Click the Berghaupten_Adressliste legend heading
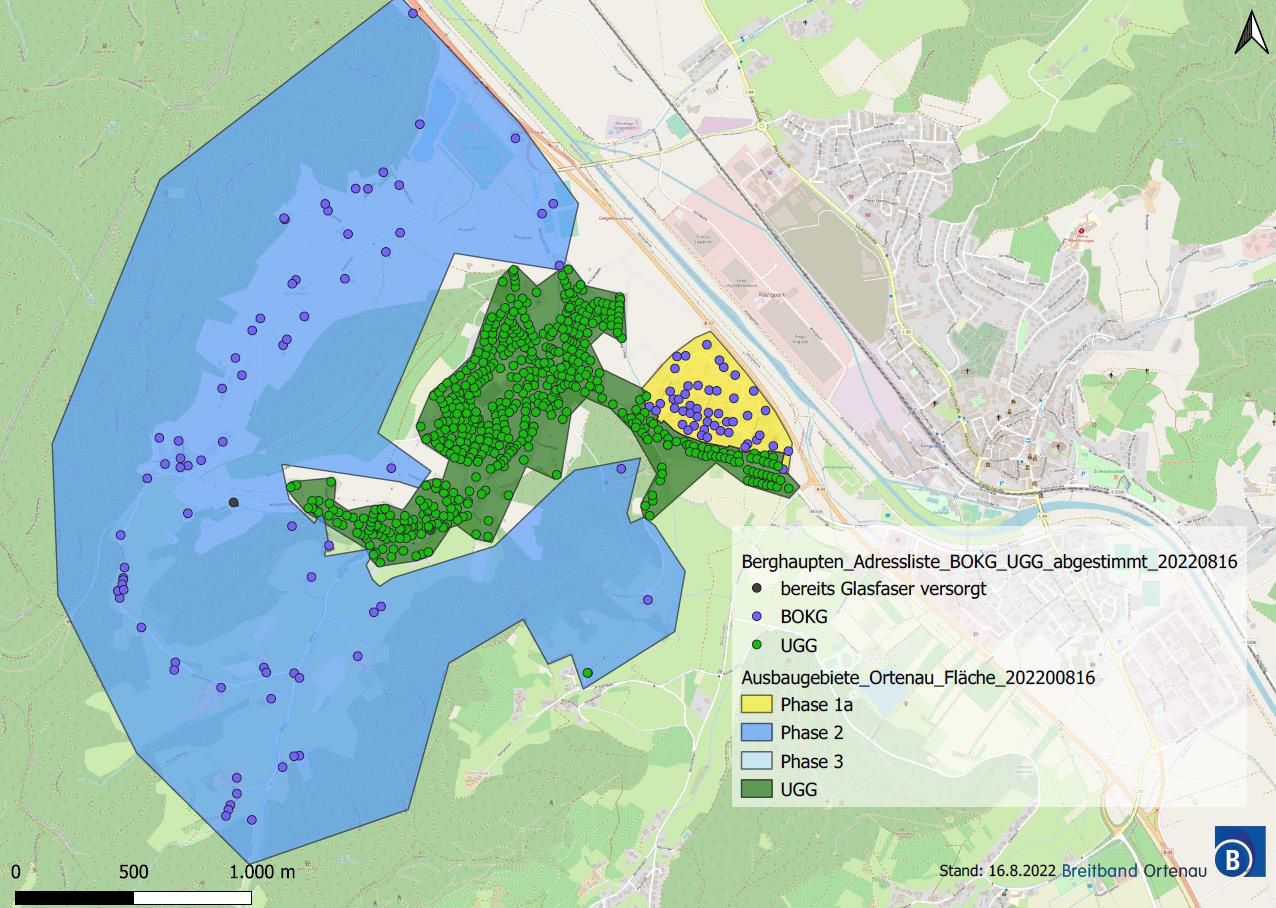The image size is (1276, 908). [988, 562]
